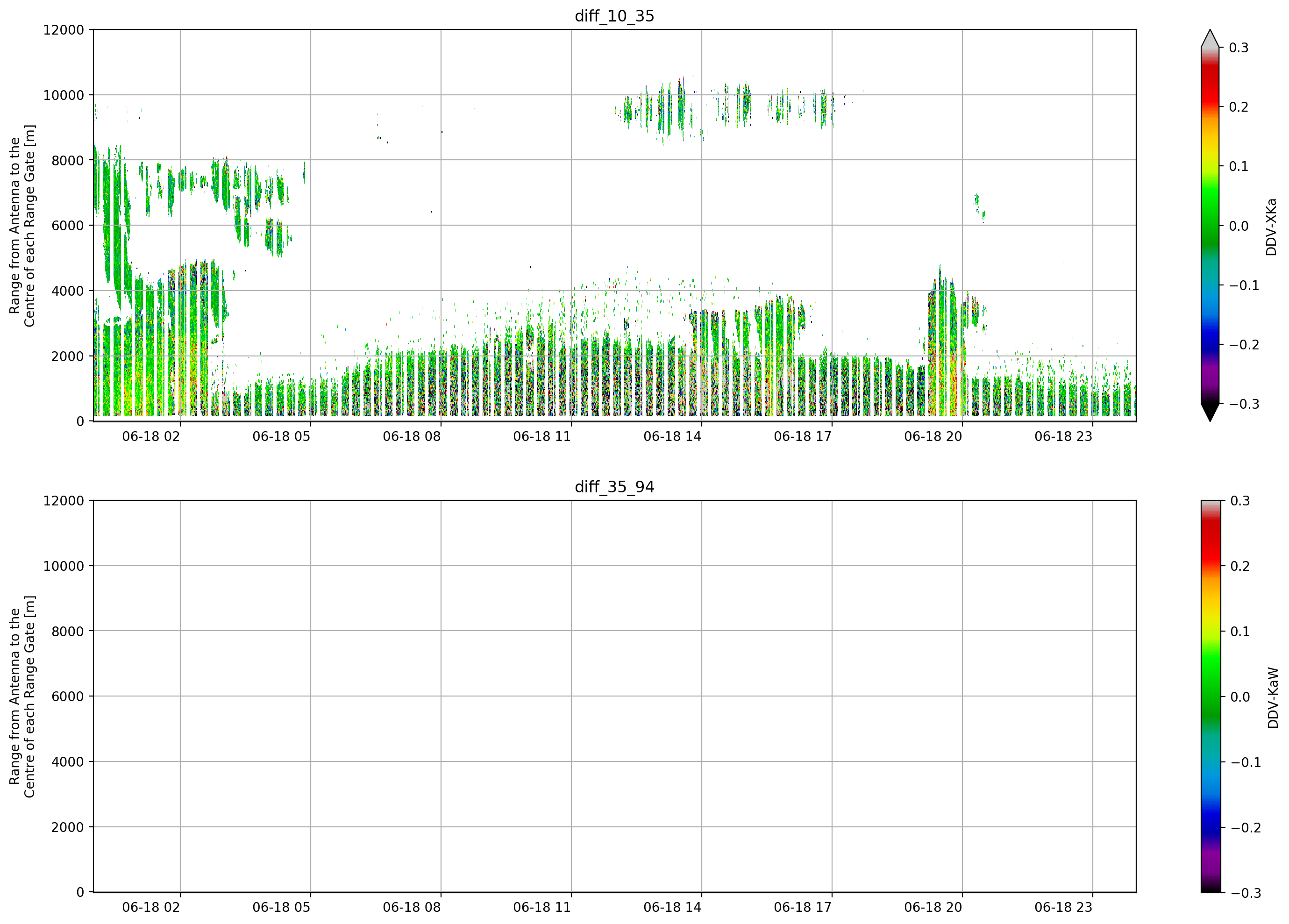Click the −0.1 tick on DDV-KaW colorbar
The width and height of the screenshot is (1289, 924).
(1246, 762)
